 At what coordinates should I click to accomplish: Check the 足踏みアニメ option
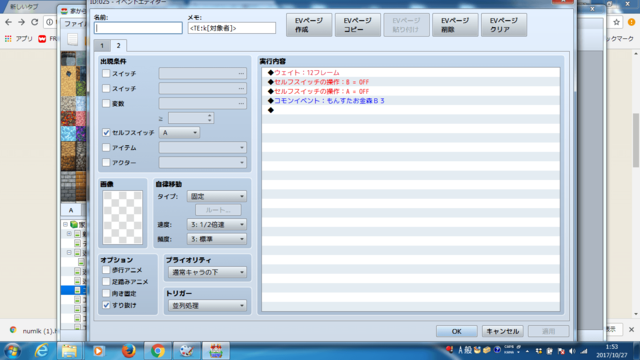click(106, 282)
